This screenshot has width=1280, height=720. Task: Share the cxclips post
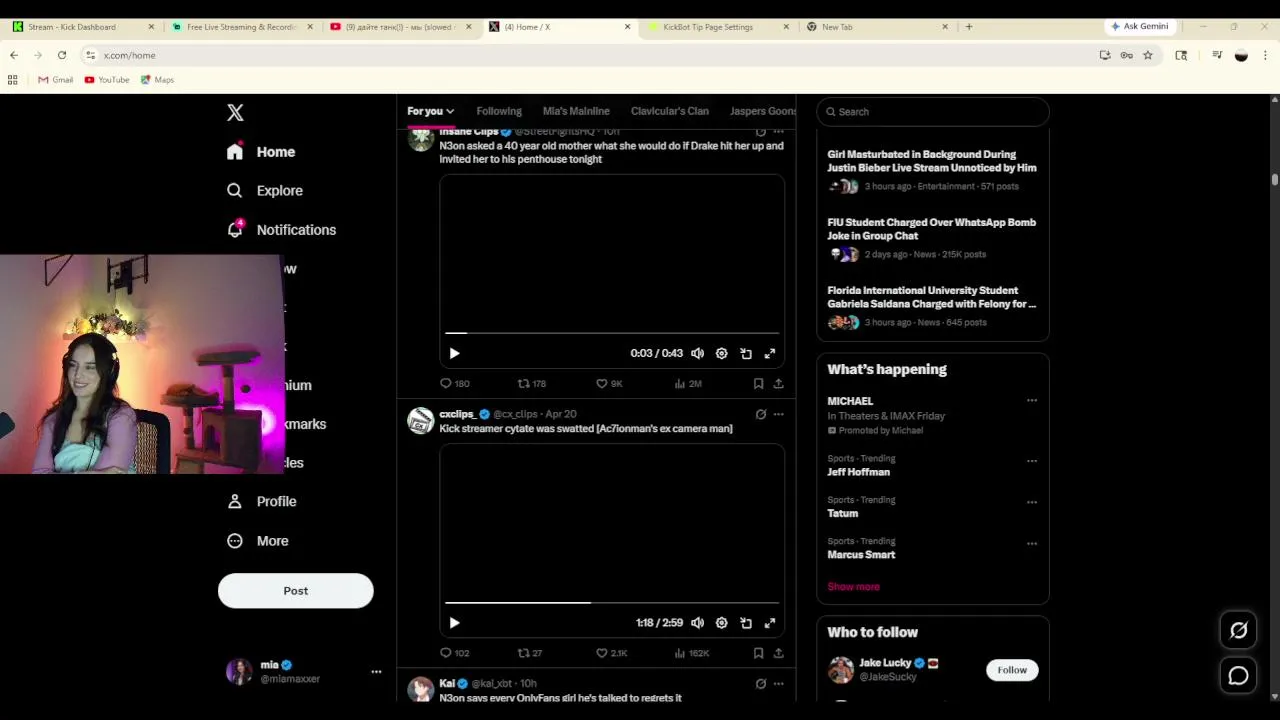(778, 653)
